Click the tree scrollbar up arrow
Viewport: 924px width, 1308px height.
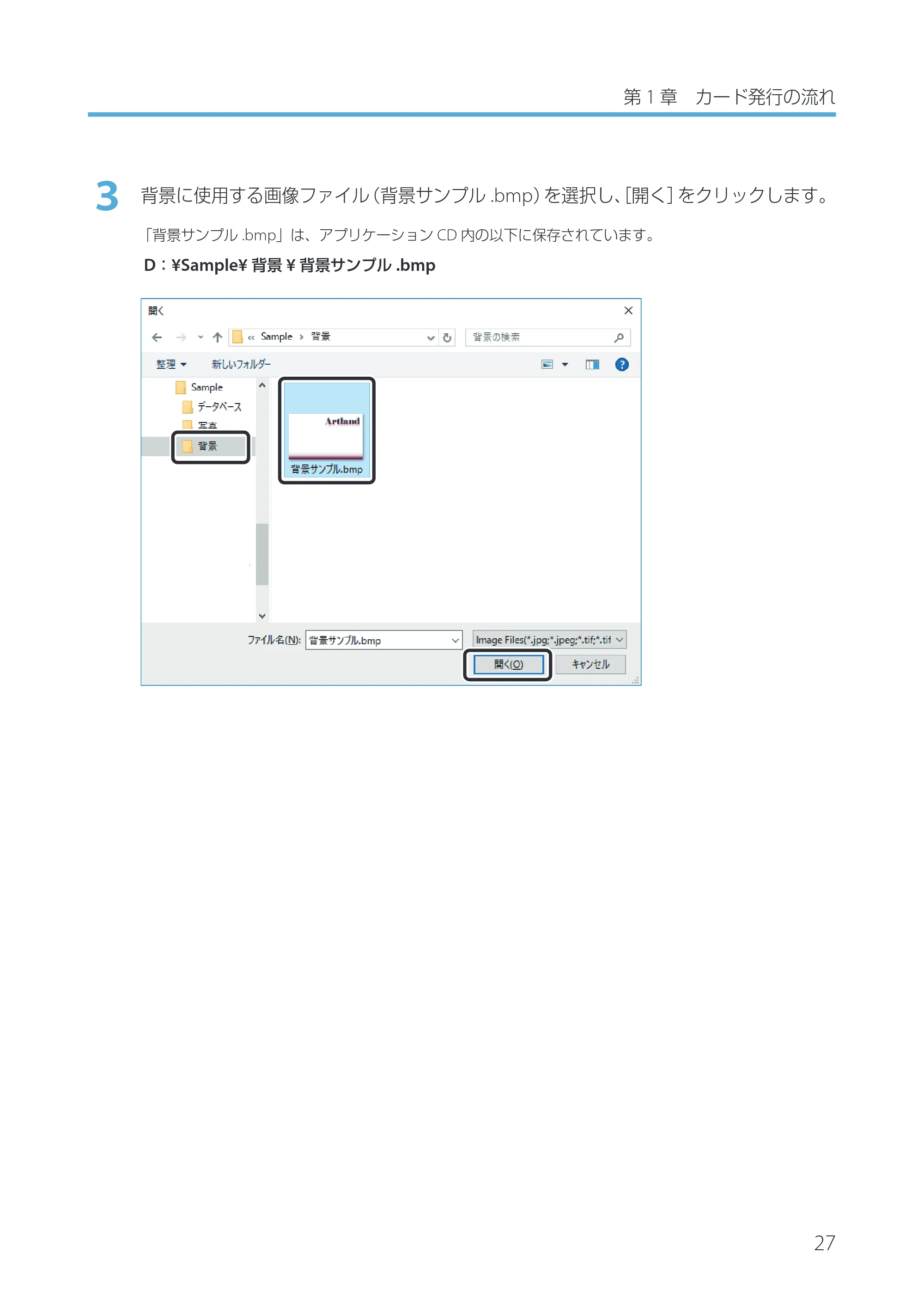point(262,385)
